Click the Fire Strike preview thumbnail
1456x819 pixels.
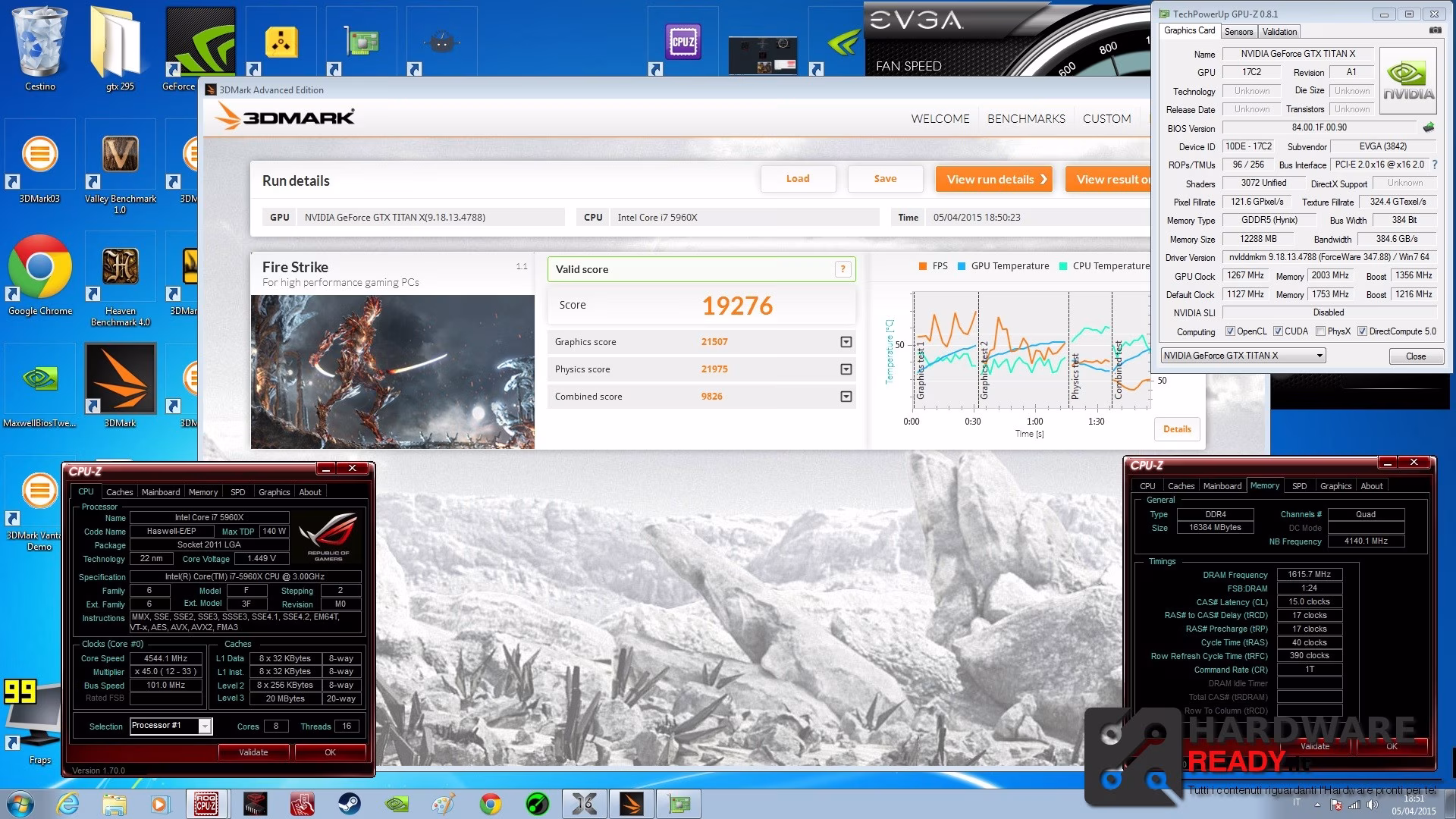(x=393, y=372)
